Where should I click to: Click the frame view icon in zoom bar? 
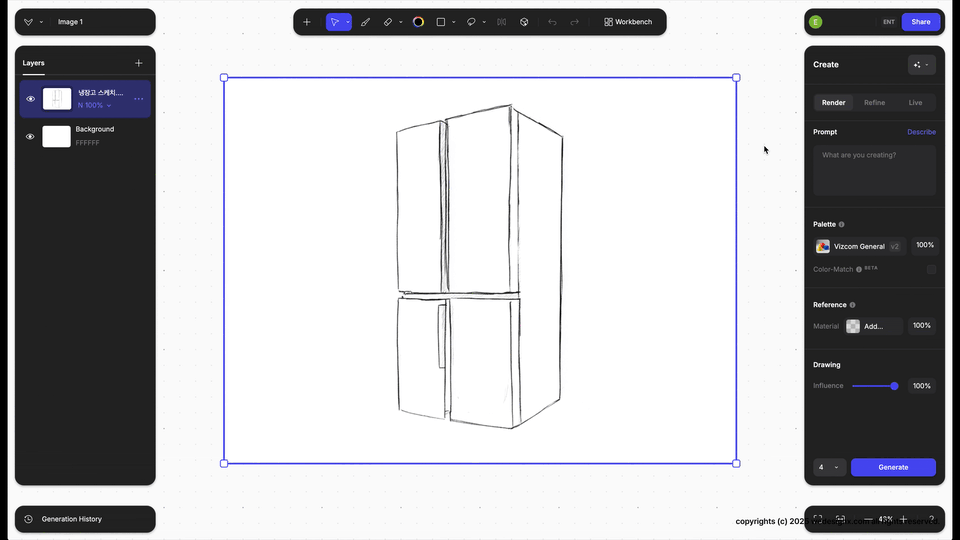click(x=841, y=519)
